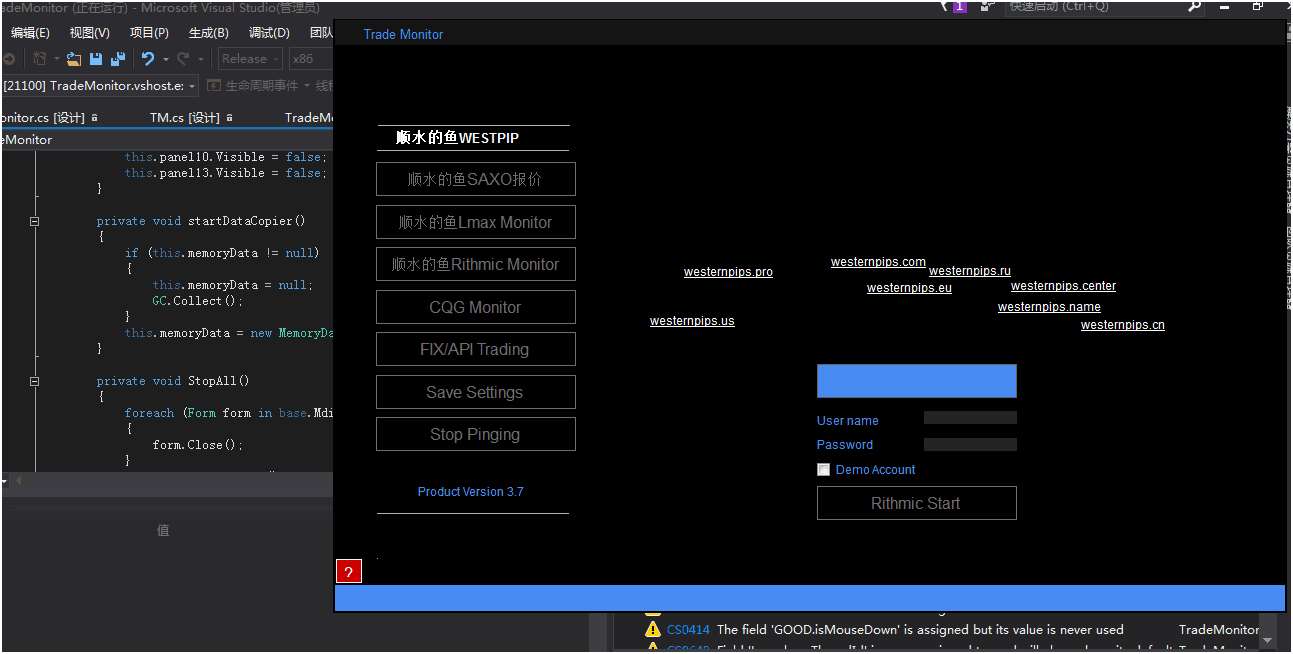Click the red question mark help icon
Viewport: 1293px width, 654px height.
348,572
